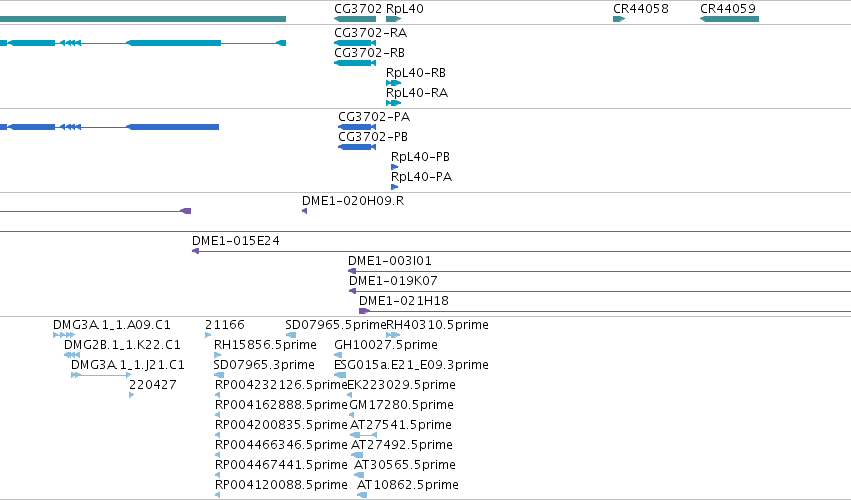
Task: Select the AT30565.5prime label
Action: (404, 465)
